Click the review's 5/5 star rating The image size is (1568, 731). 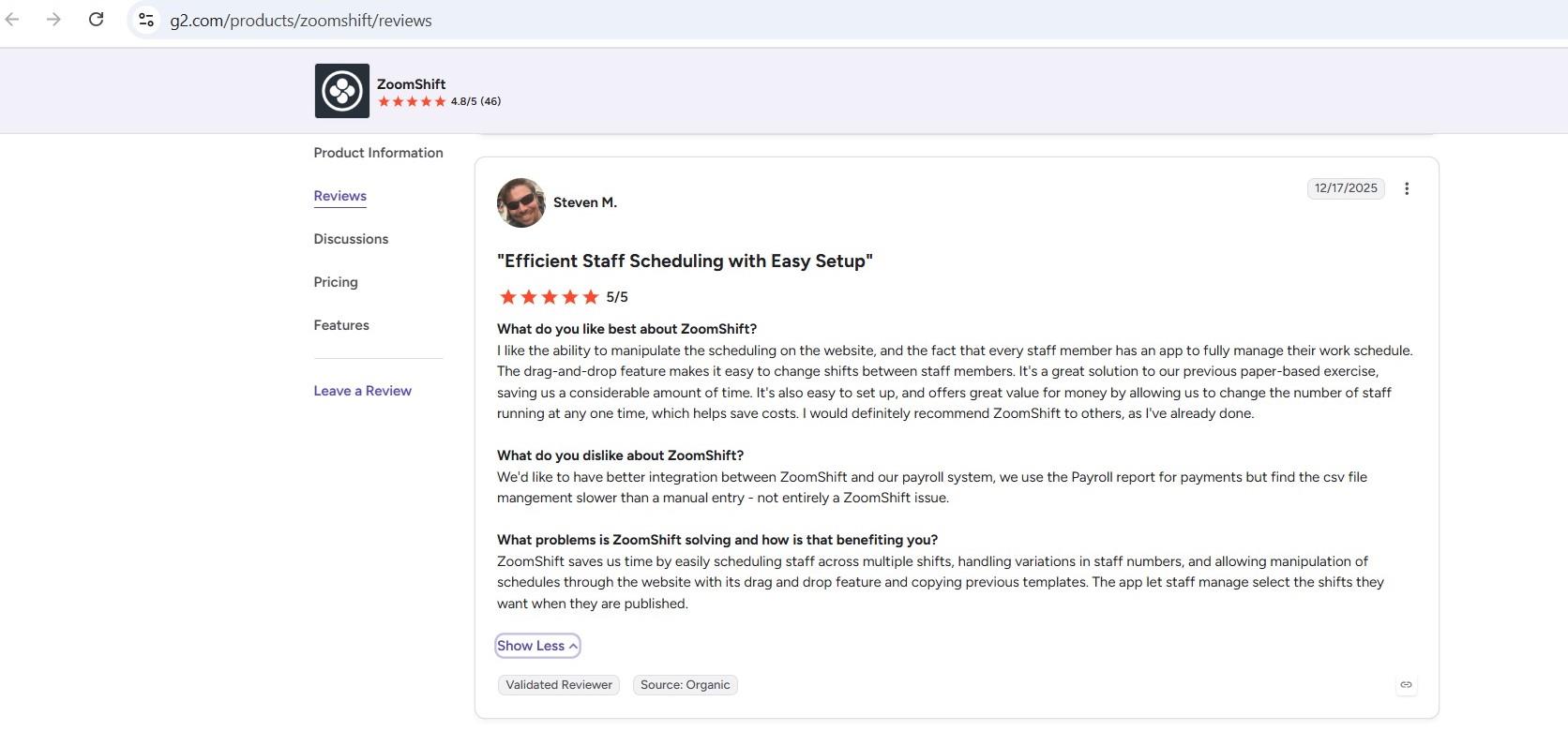pyautogui.click(x=563, y=297)
